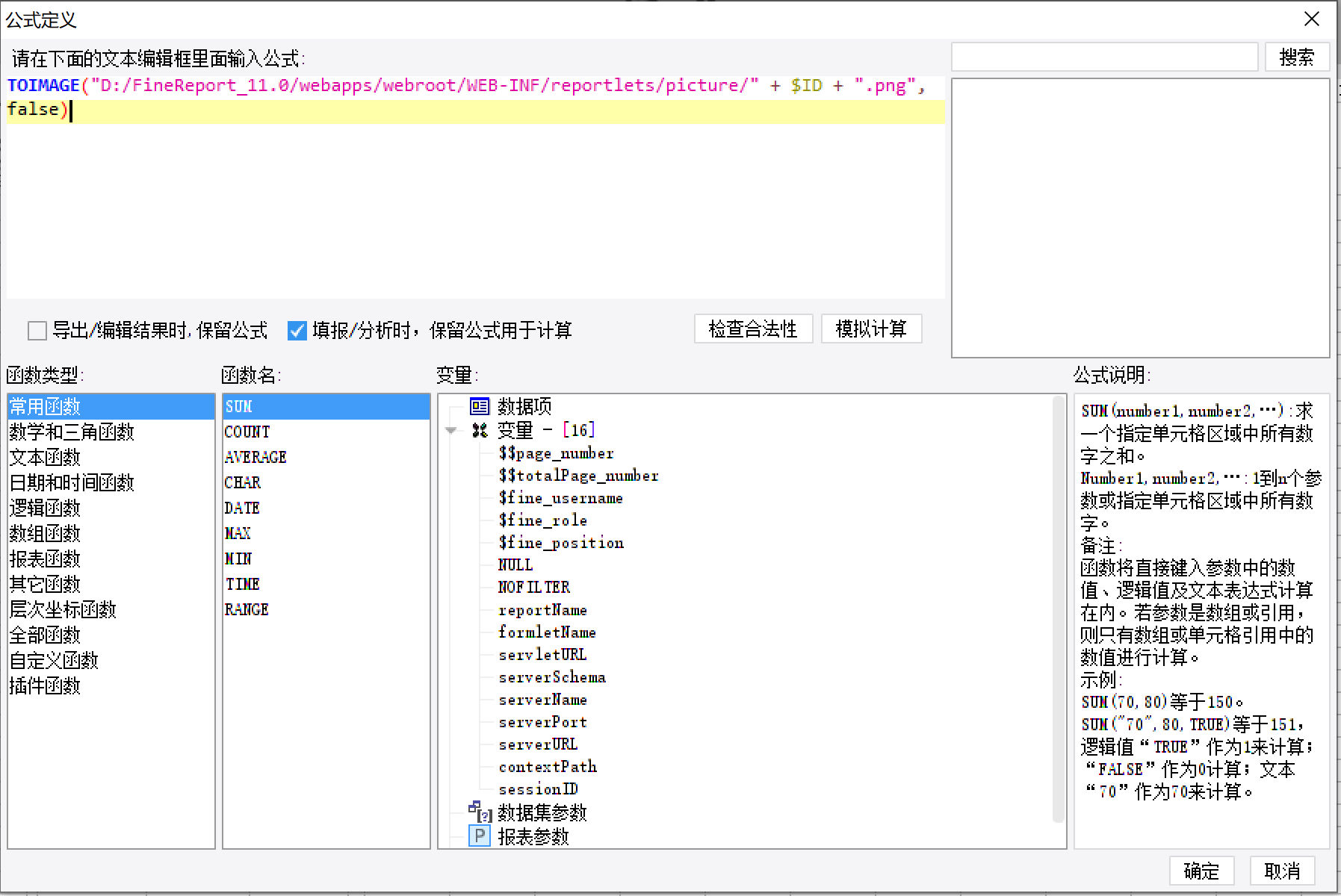Click the 报表参数 P icon

click(x=480, y=836)
